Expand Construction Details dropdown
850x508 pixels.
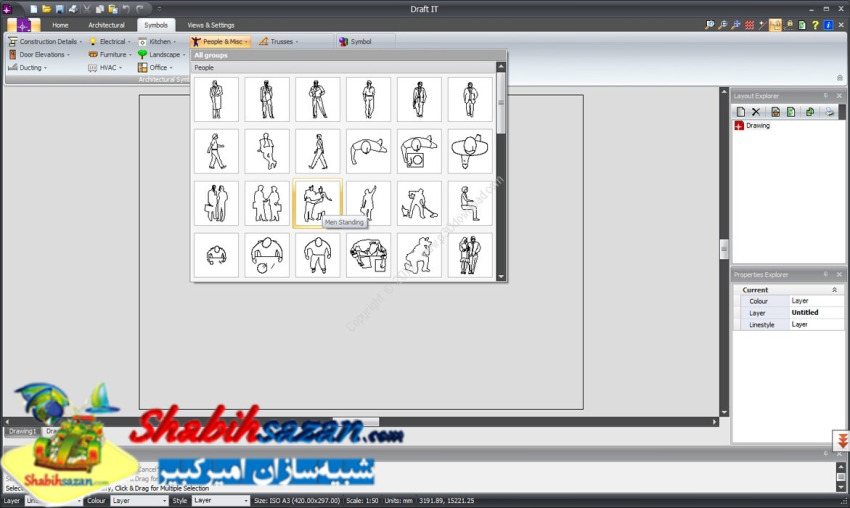point(46,42)
